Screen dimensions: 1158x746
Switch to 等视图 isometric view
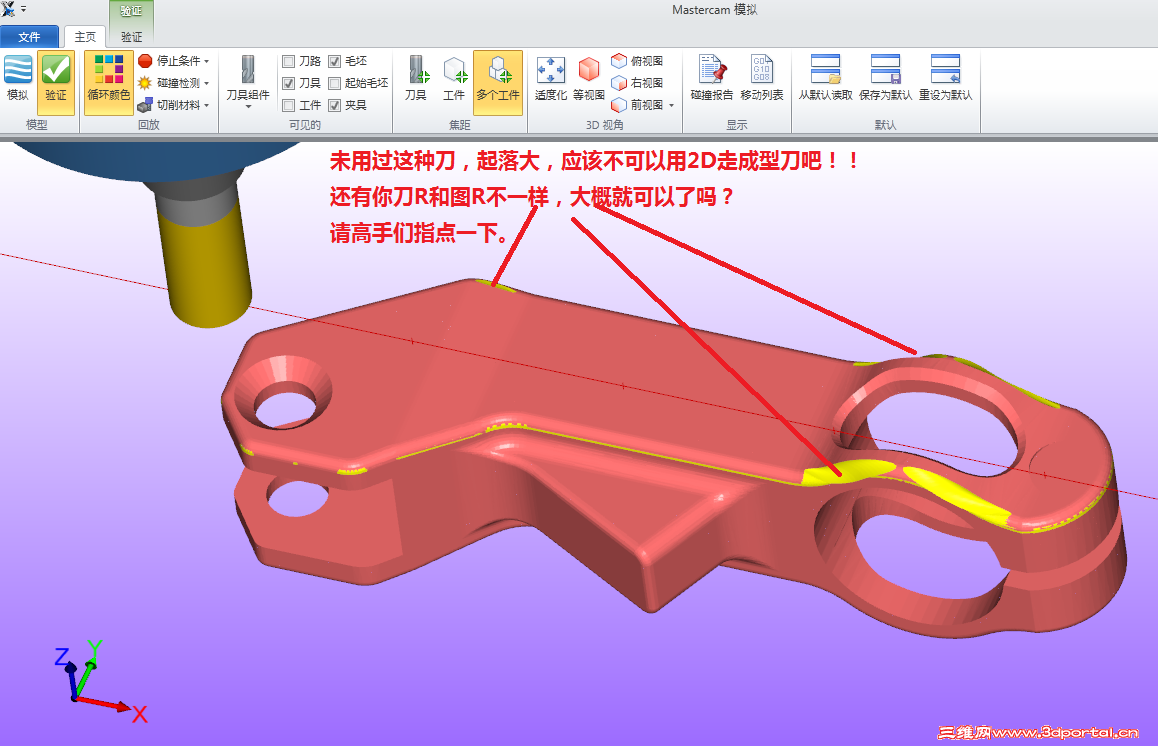589,80
